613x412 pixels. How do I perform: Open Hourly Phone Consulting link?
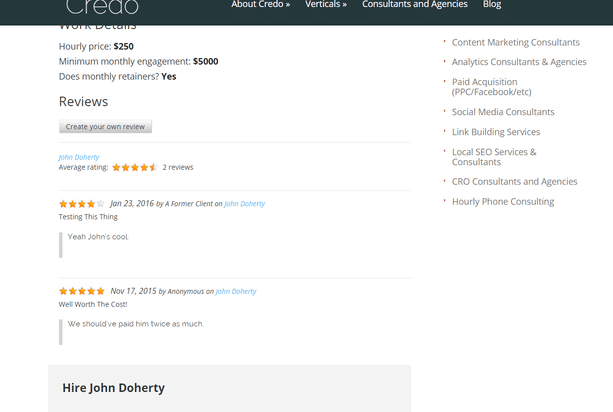tap(503, 202)
